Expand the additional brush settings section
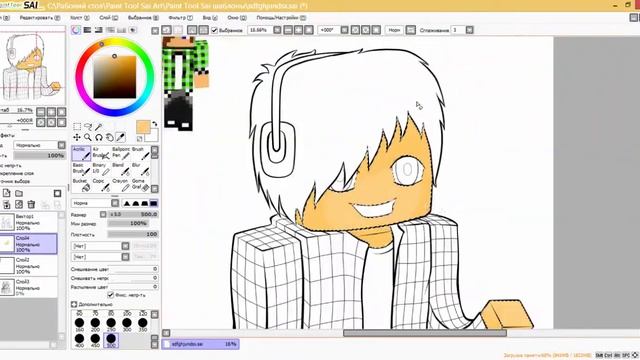The height and width of the screenshot is (360, 640). (74, 304)
